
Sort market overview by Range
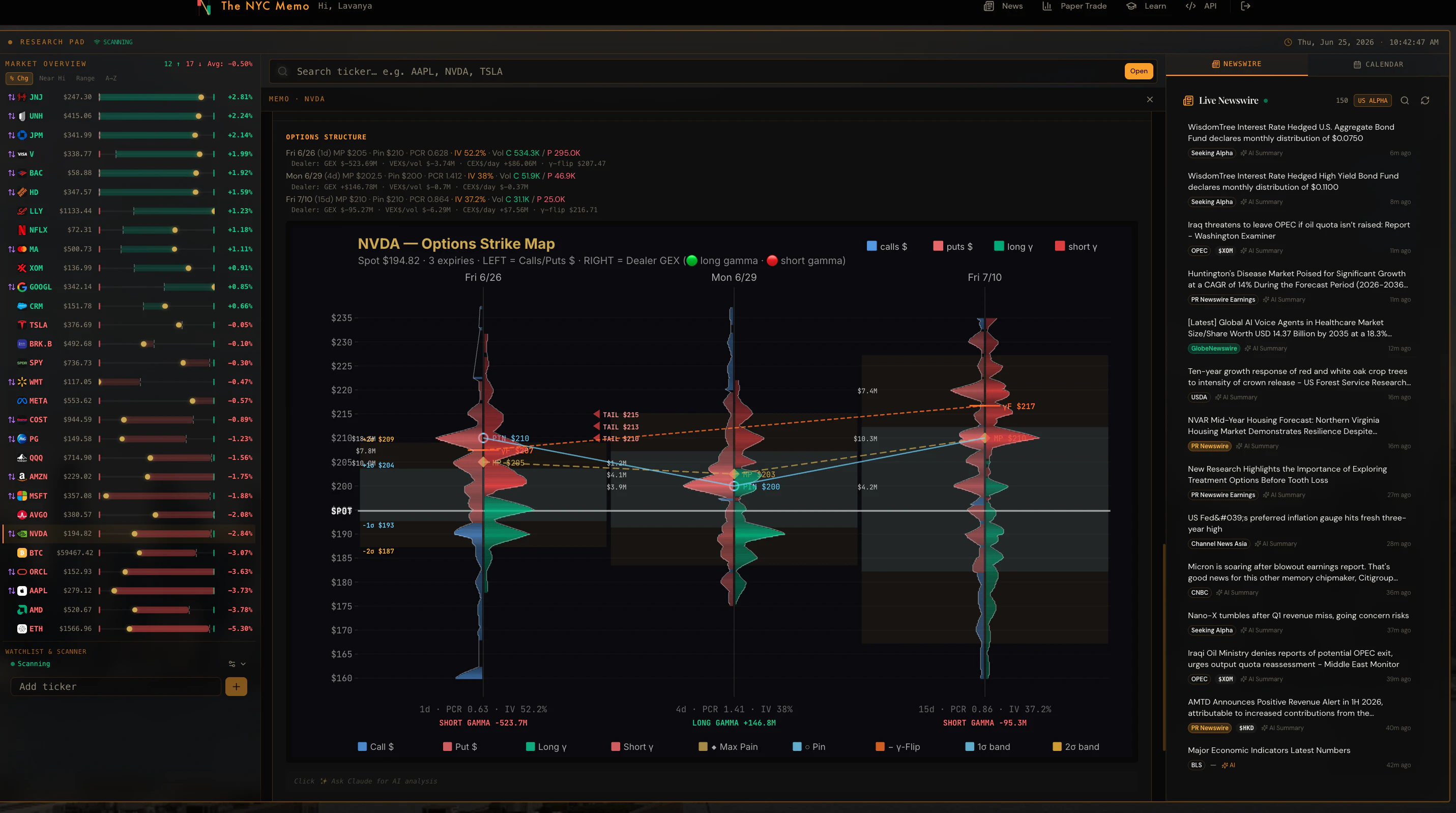(x=85, y=78)
